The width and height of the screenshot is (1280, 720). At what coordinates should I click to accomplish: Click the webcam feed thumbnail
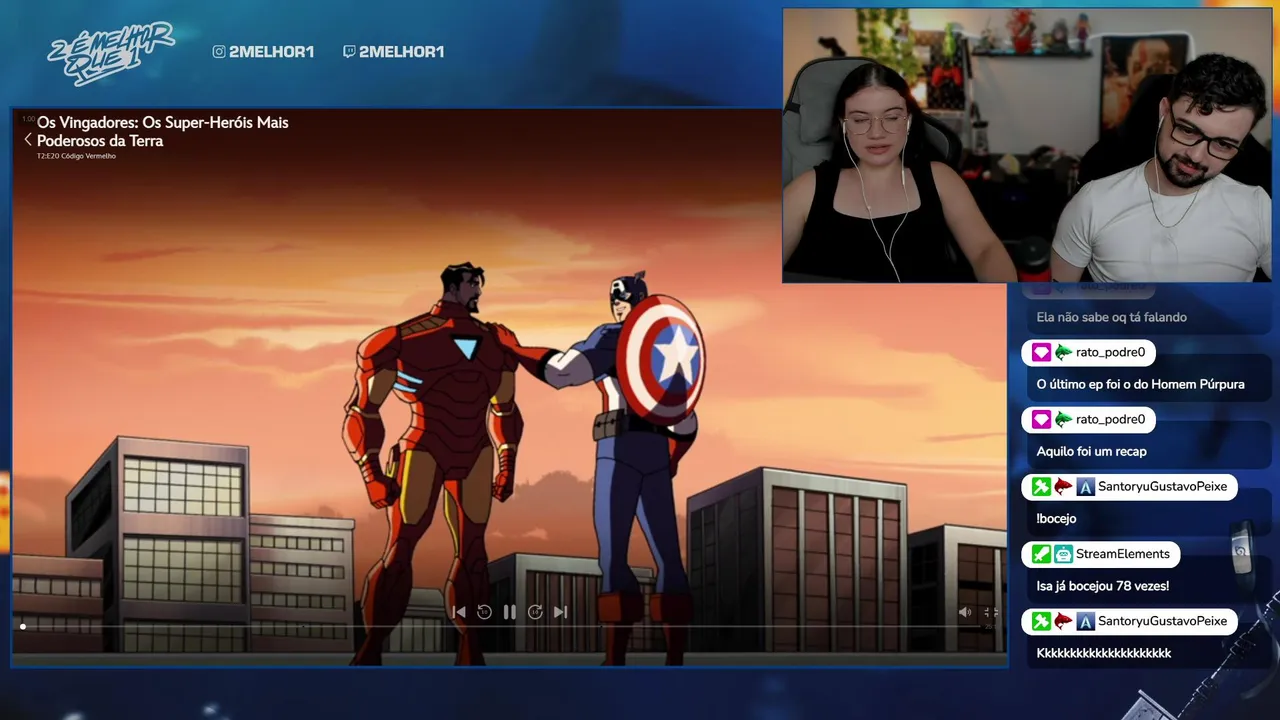[1028, 146]
